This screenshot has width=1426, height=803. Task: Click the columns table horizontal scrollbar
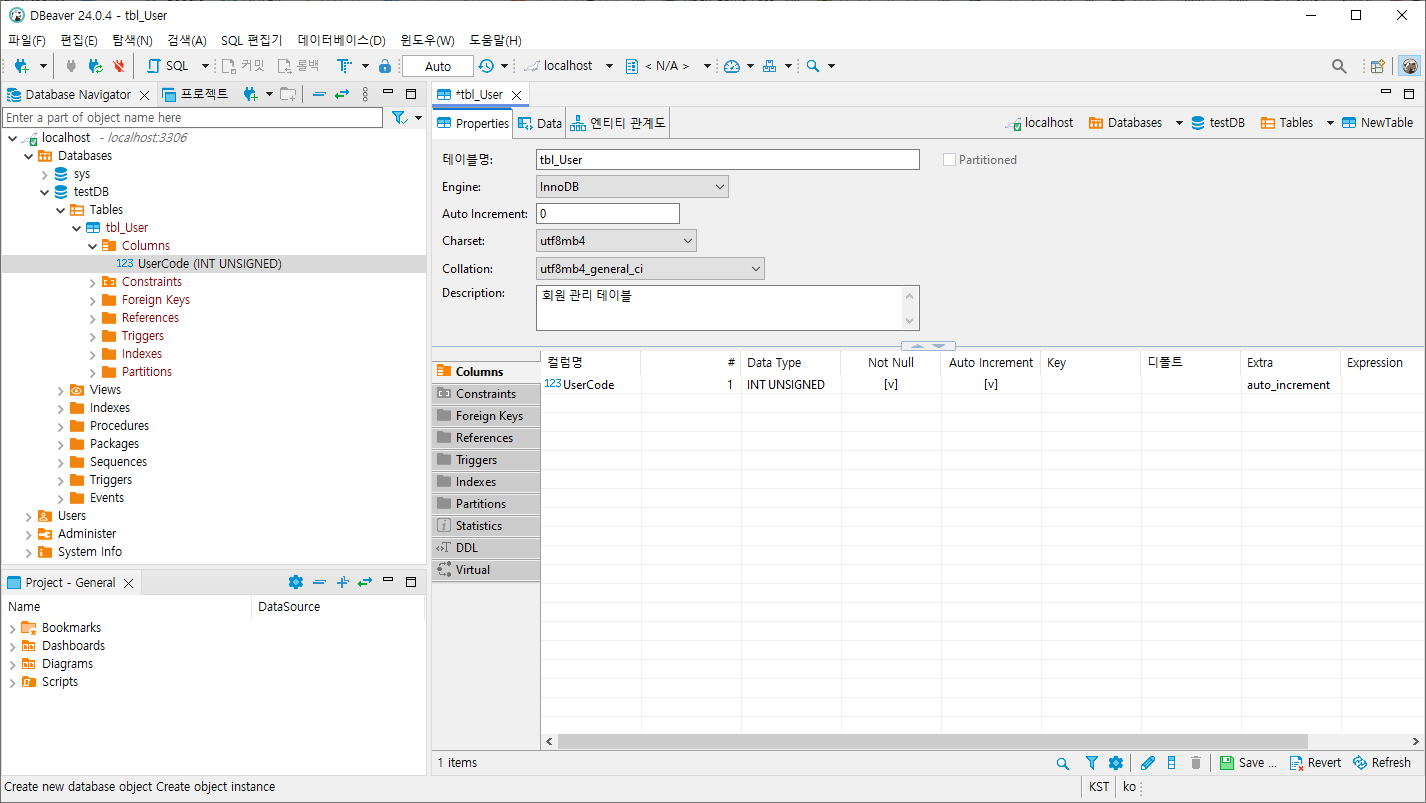tap(933, 742)
